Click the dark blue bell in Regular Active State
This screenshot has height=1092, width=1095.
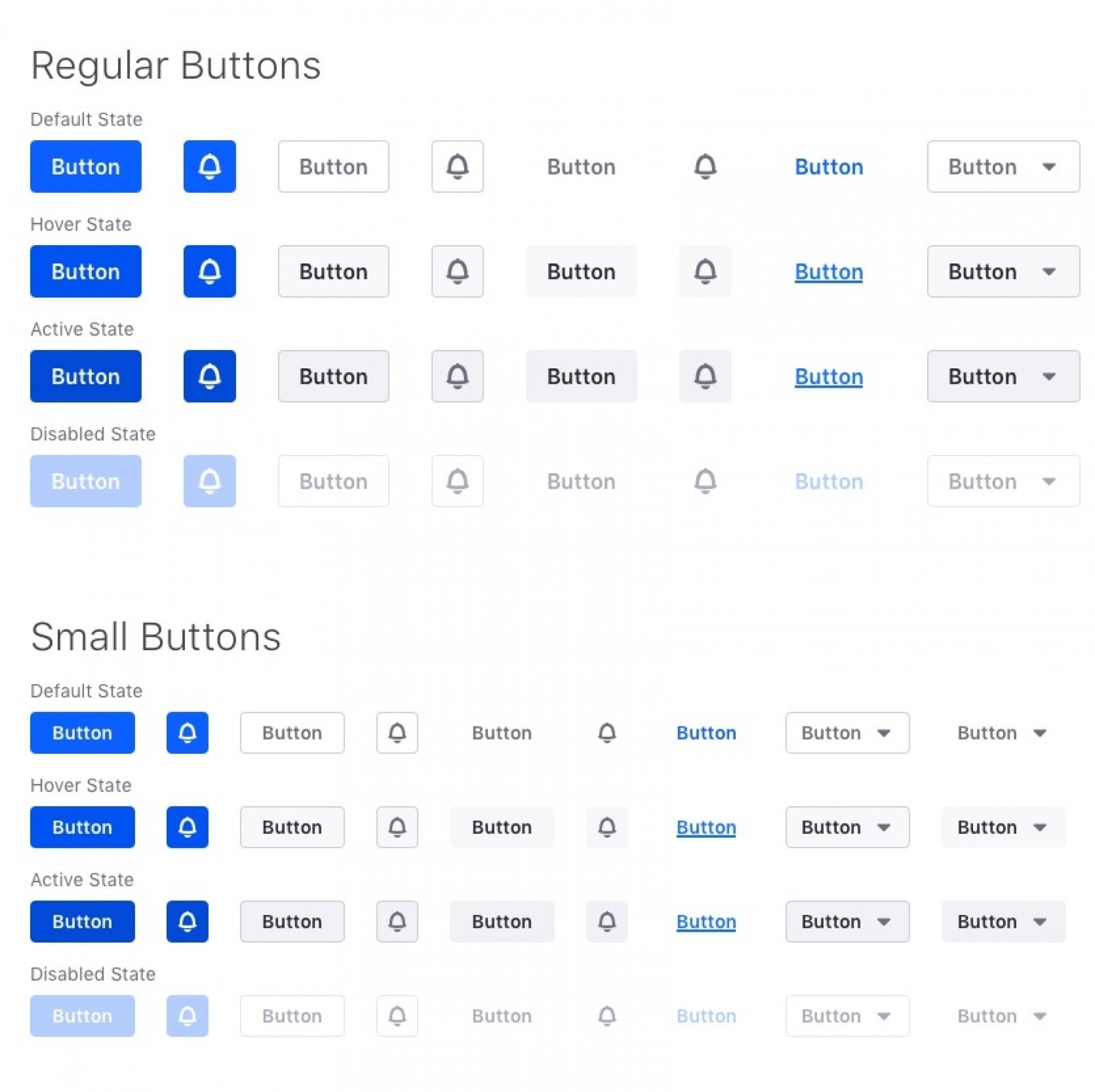tap(209, 376)
